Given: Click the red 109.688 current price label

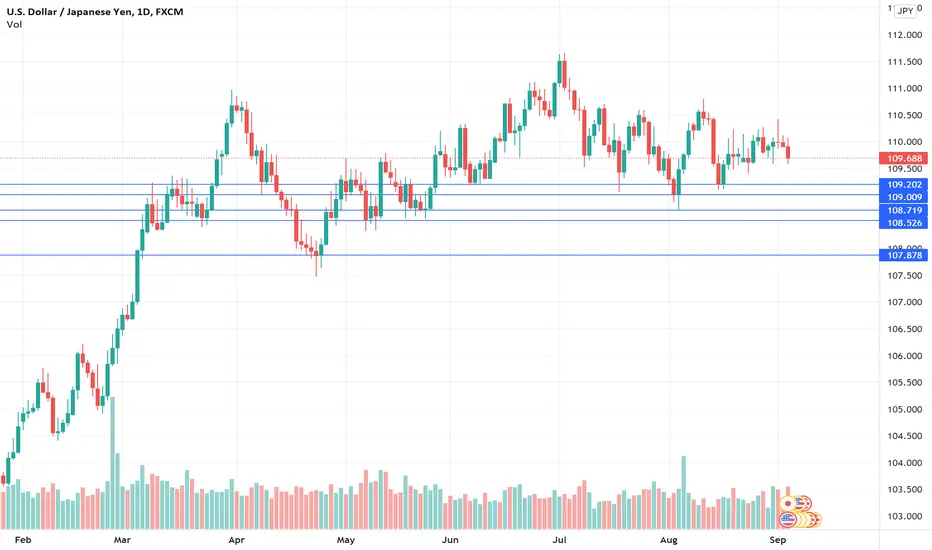Looking at the screenshot, I should (903, 158).
